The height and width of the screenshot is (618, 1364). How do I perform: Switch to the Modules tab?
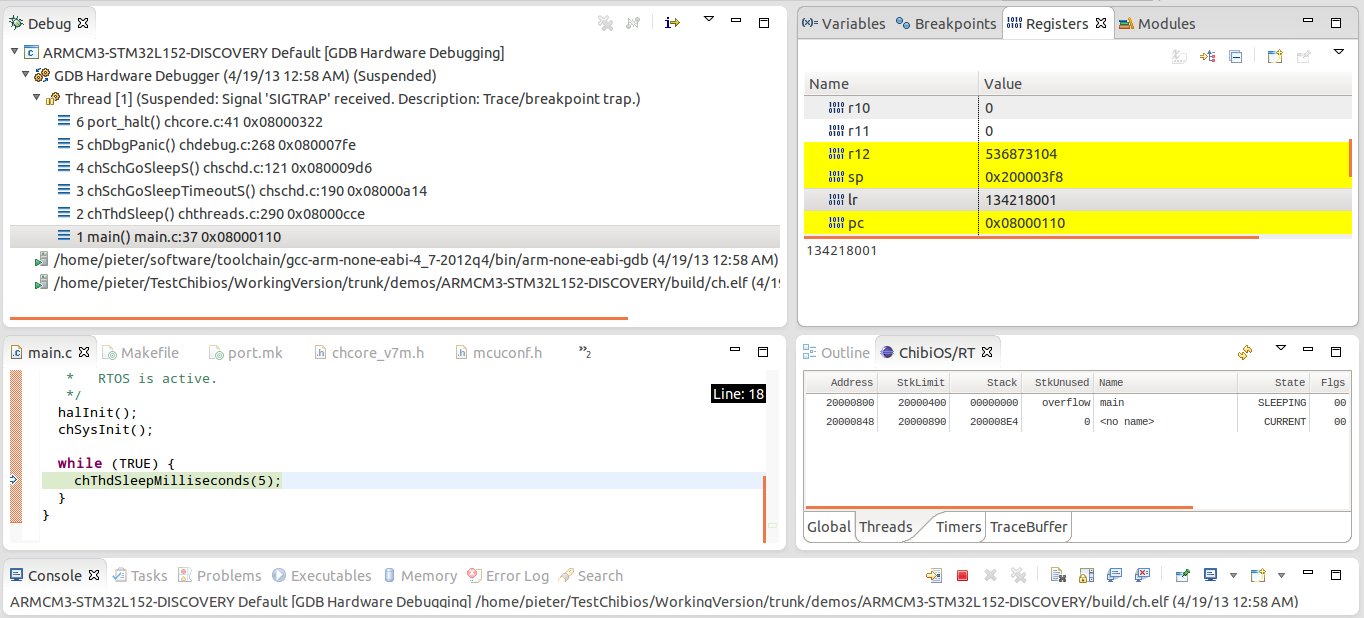(1157, 23)
